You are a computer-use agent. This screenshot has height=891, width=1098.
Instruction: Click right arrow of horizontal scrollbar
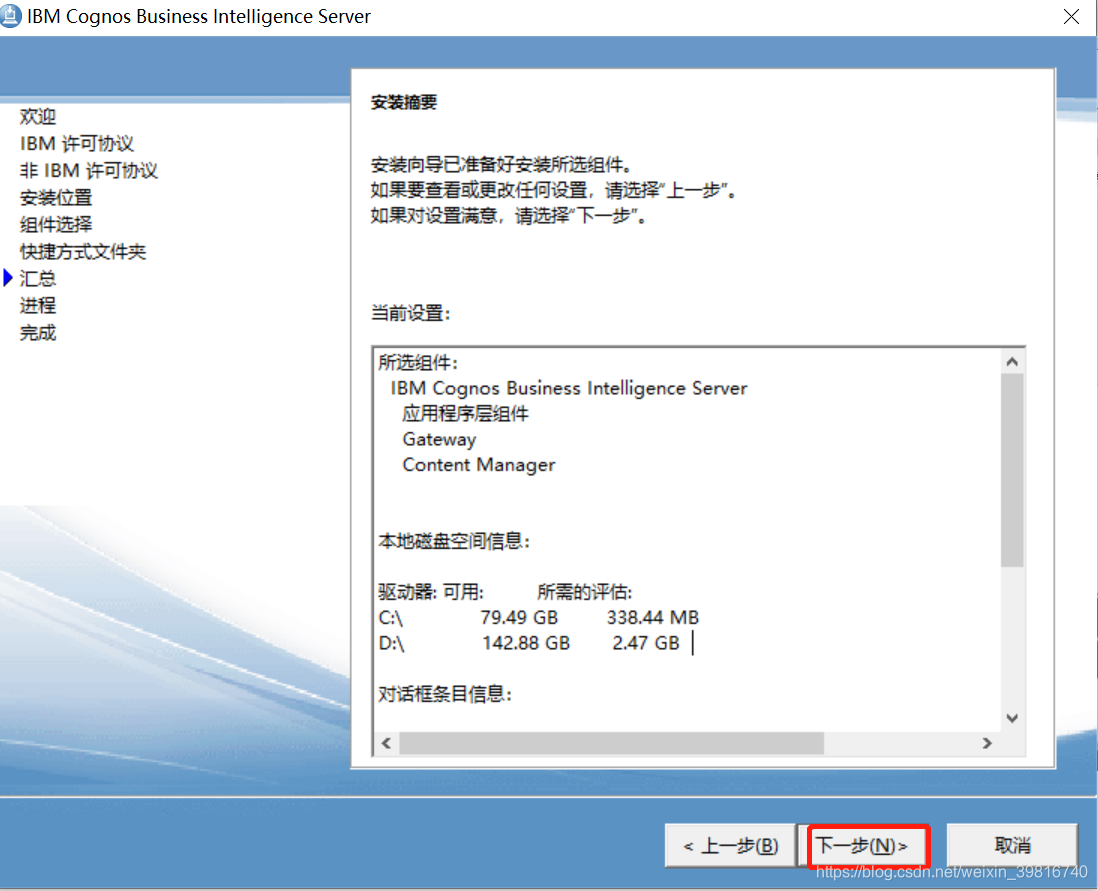(x=987, y=742)
